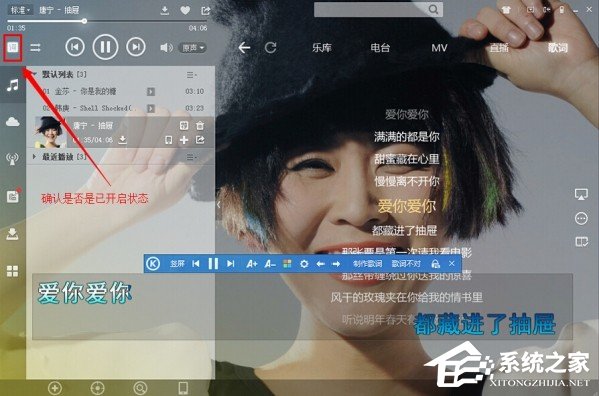599x396 pixels.
Task: Click the K logo on lyrics toolbar
Action: 153,263
